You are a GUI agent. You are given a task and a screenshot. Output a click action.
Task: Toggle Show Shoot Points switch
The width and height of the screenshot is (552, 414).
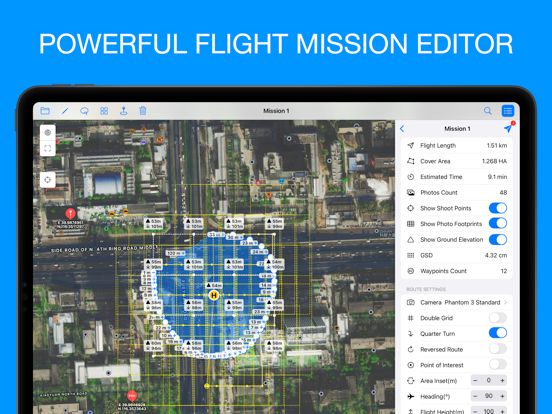498,208
